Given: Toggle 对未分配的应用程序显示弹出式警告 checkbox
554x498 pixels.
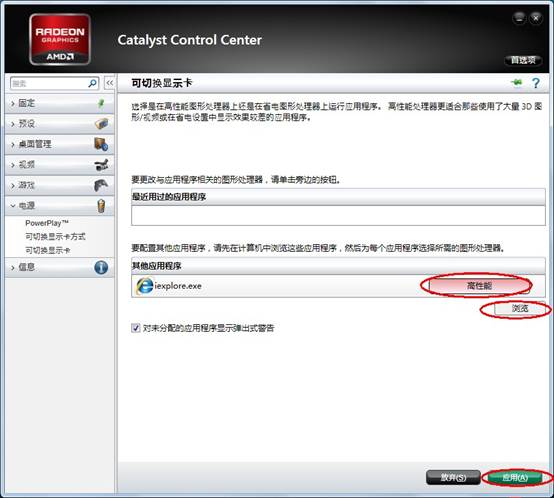Looking at the screenshot, I should [136, 328].
